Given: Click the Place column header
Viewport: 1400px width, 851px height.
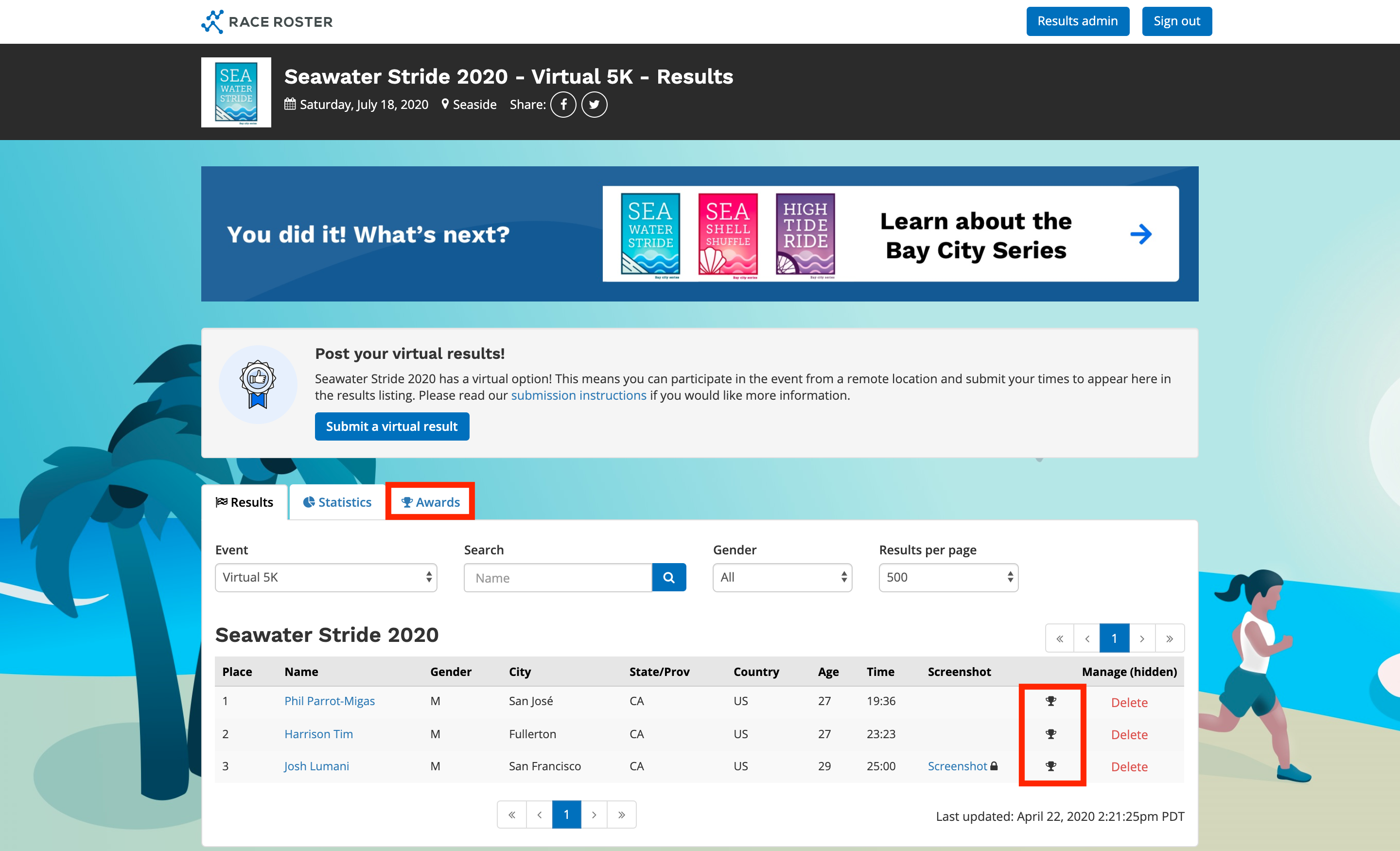Looking at the screenshot, I should point(237,672).
